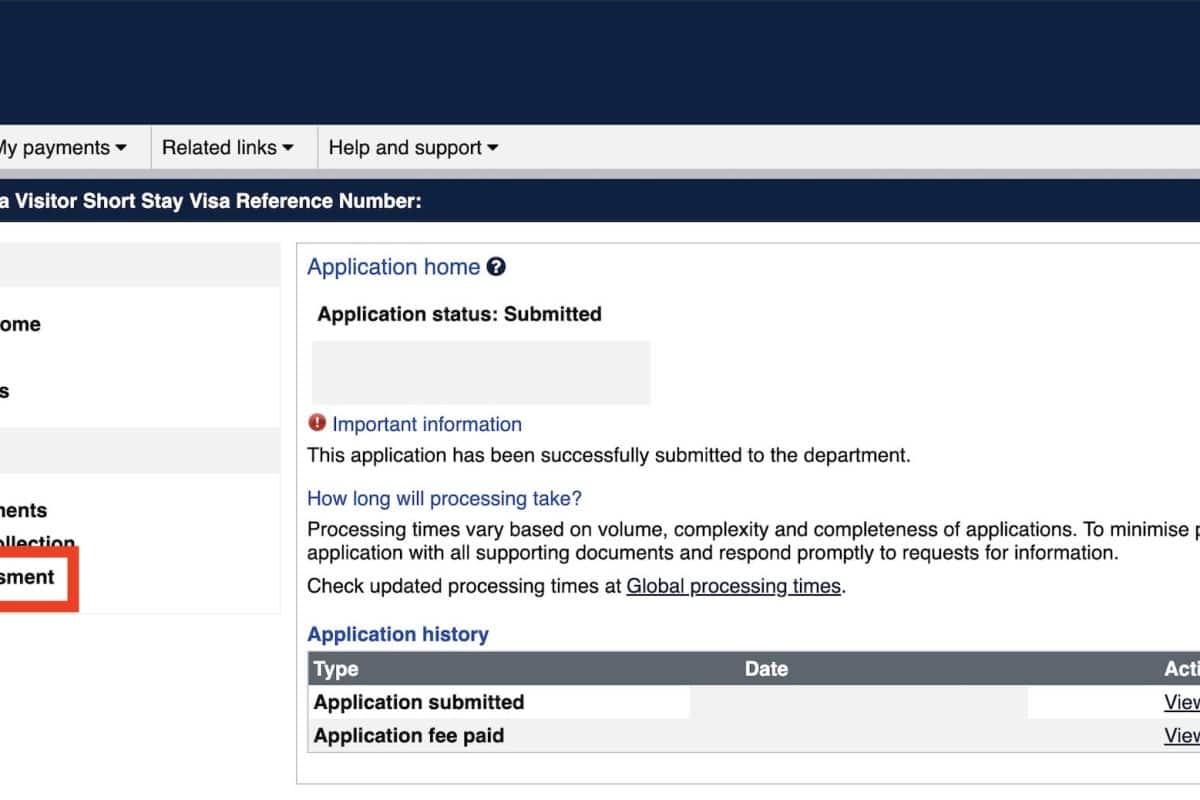Click the gray redacted box under Application status
The width and height of the screenshot is (1200, 800).
[481, 372]
